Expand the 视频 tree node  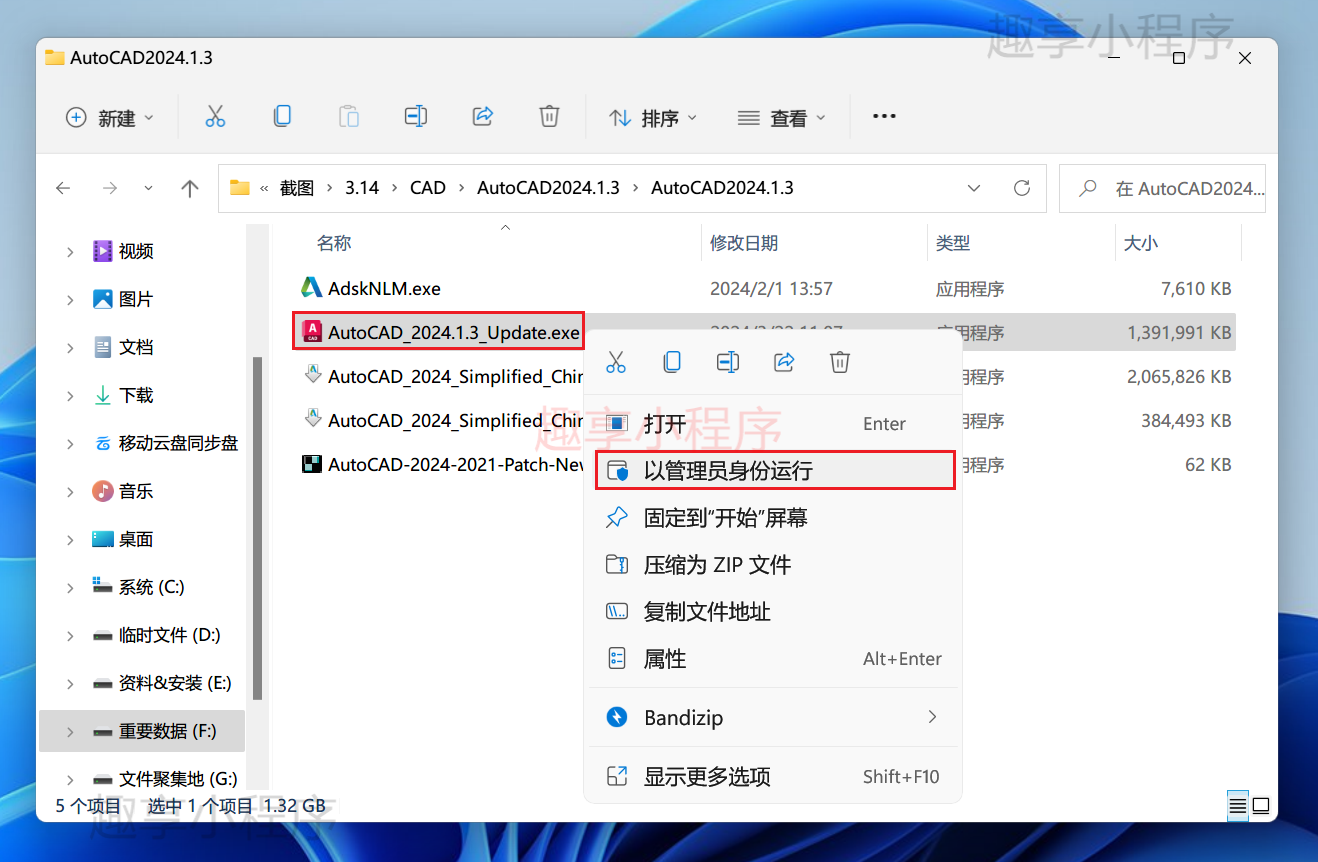[x=70, y=251]
